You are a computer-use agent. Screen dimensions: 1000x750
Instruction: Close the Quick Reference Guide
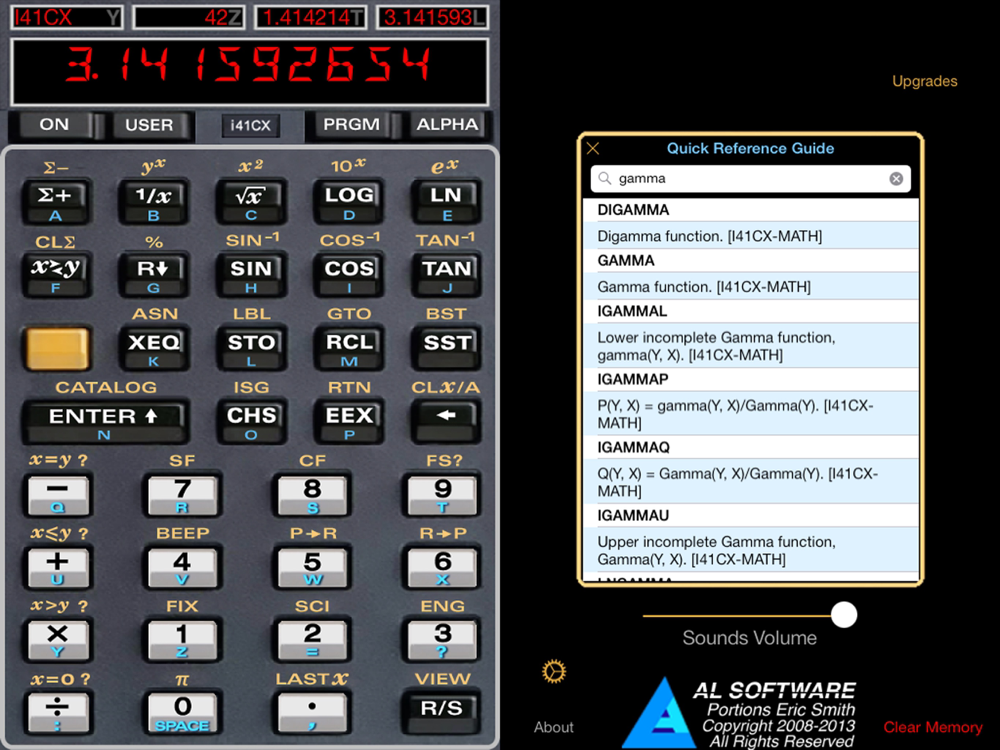pyautogui.click(x=593, y=149)
